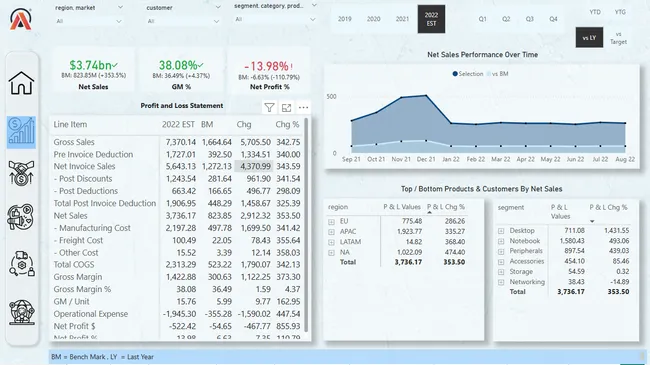Sort by segment P & L Chg % header
The image size is (650, 365).
point(608,207)
